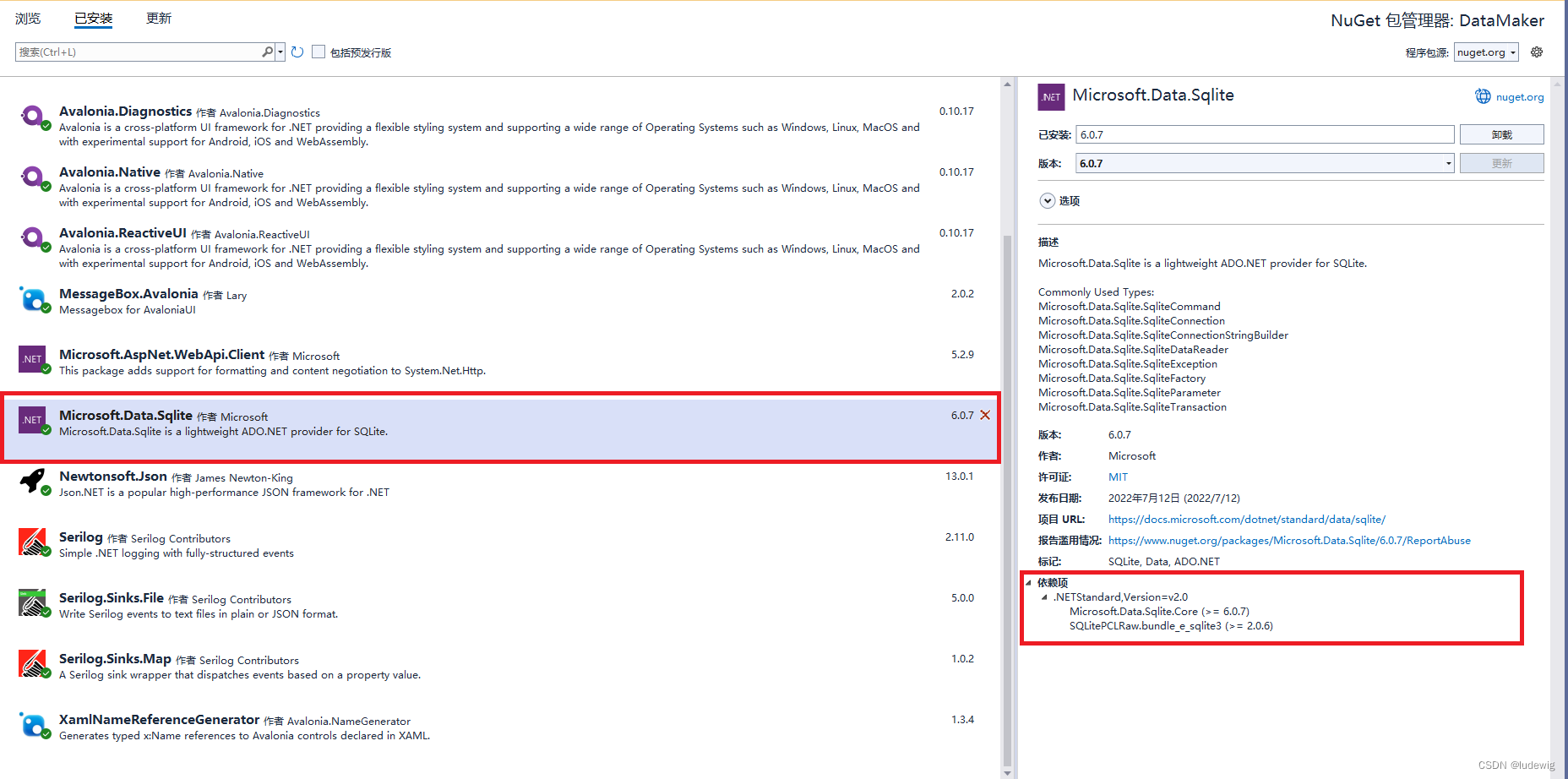
Task: Select the Serilog.Sinks.File package title
Action: click(112, 598)
